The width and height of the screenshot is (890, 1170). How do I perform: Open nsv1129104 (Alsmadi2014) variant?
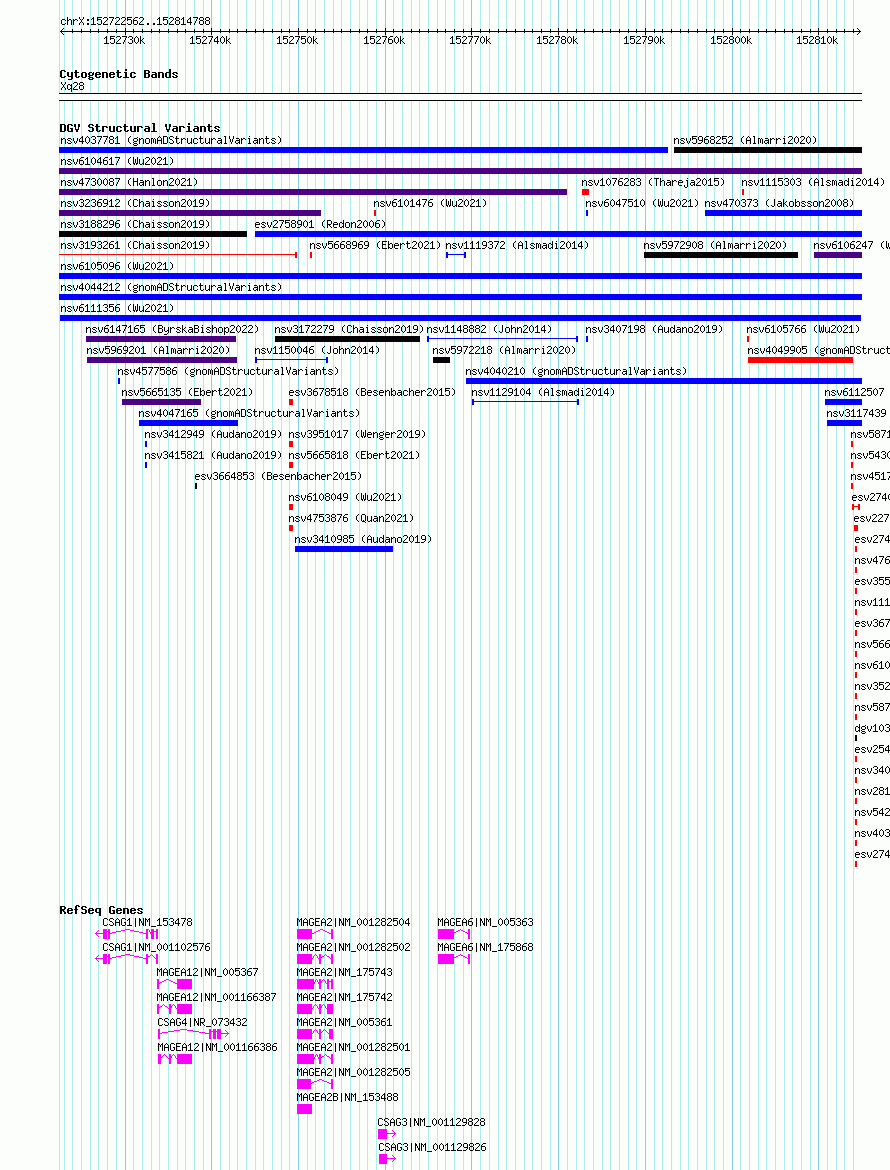pos(542,392)
